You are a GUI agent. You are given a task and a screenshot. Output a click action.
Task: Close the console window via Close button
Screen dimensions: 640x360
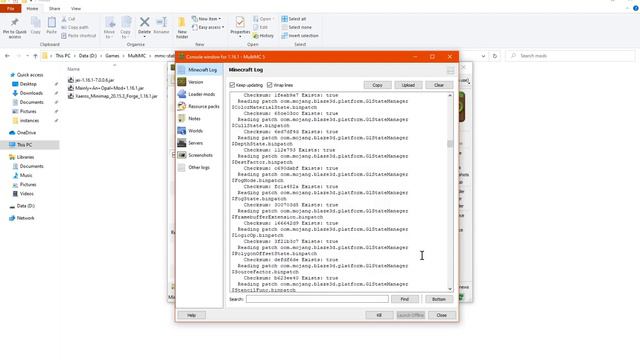[442, 315]
